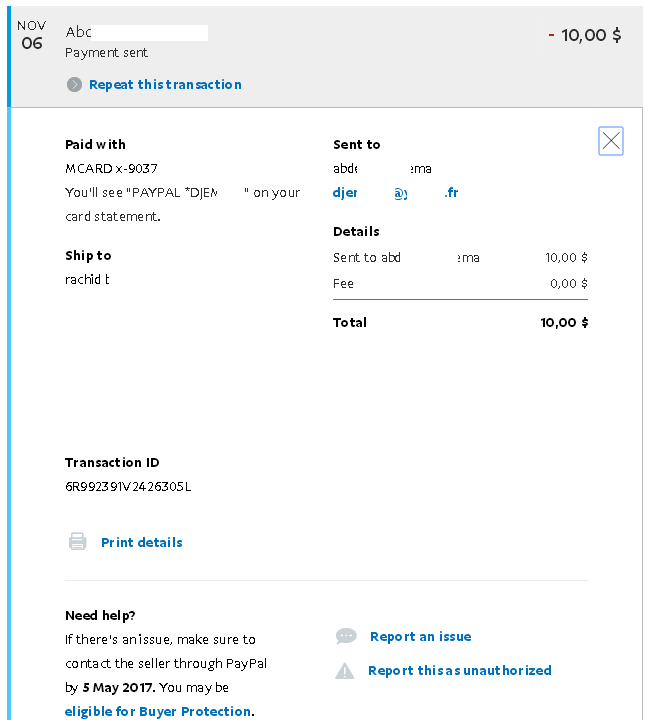Viewport: 651px width, 720px height.
Task: Click the Repeat this transaction link
Action: tap(165, 85)
